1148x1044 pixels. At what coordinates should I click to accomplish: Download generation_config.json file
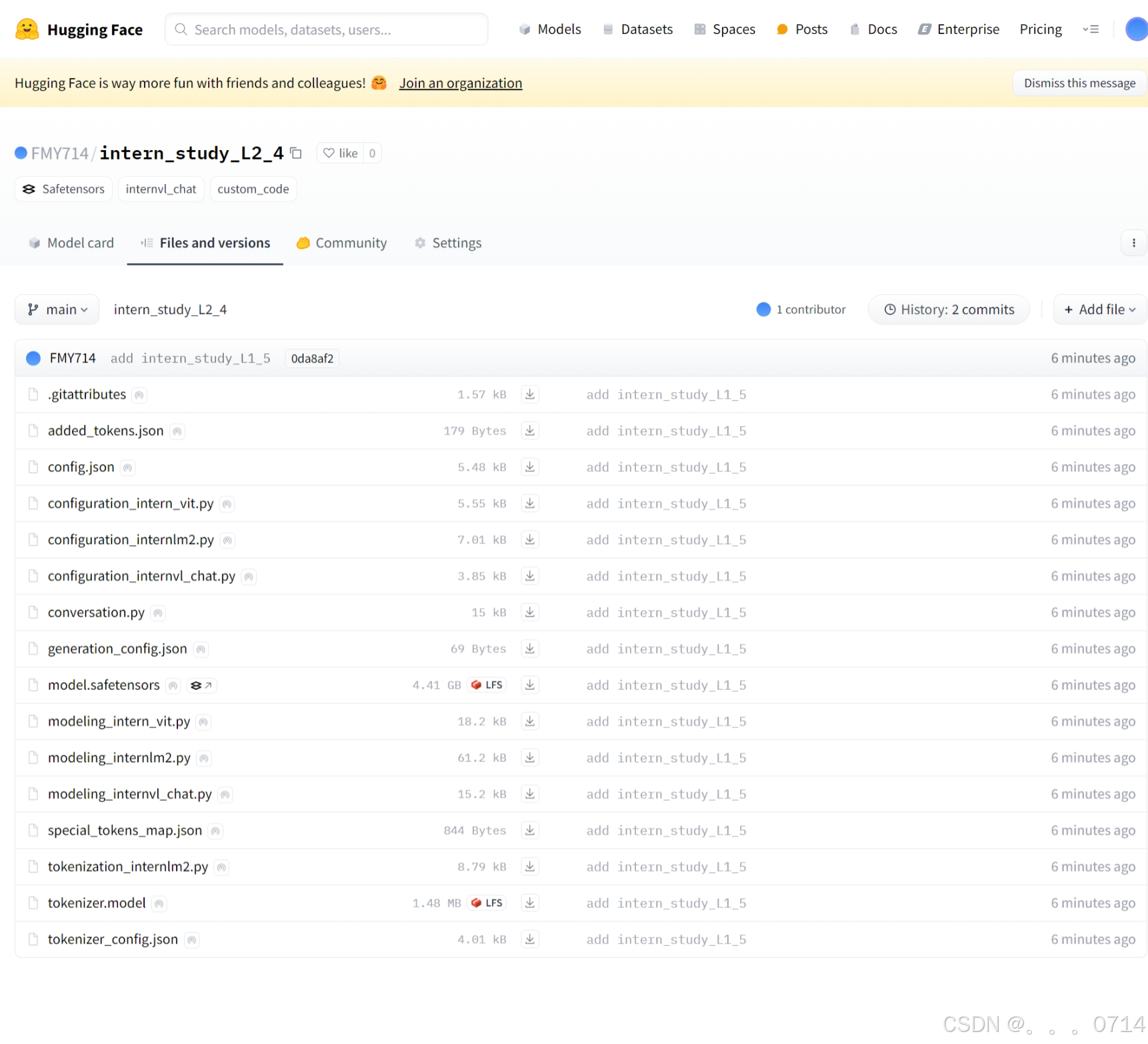(x=529, y=649)
